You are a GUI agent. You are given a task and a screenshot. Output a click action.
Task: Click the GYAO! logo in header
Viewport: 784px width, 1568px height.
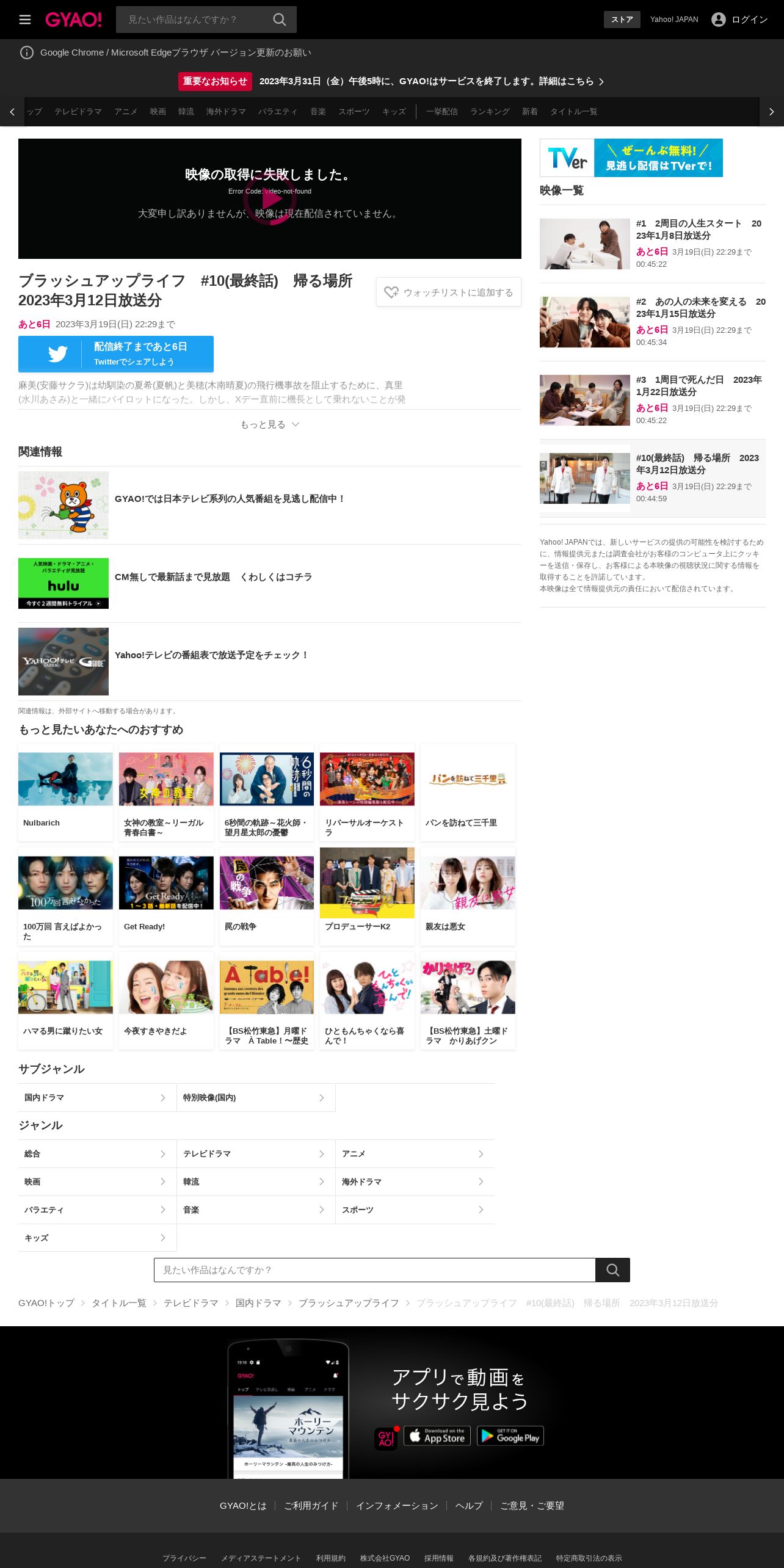73,20
